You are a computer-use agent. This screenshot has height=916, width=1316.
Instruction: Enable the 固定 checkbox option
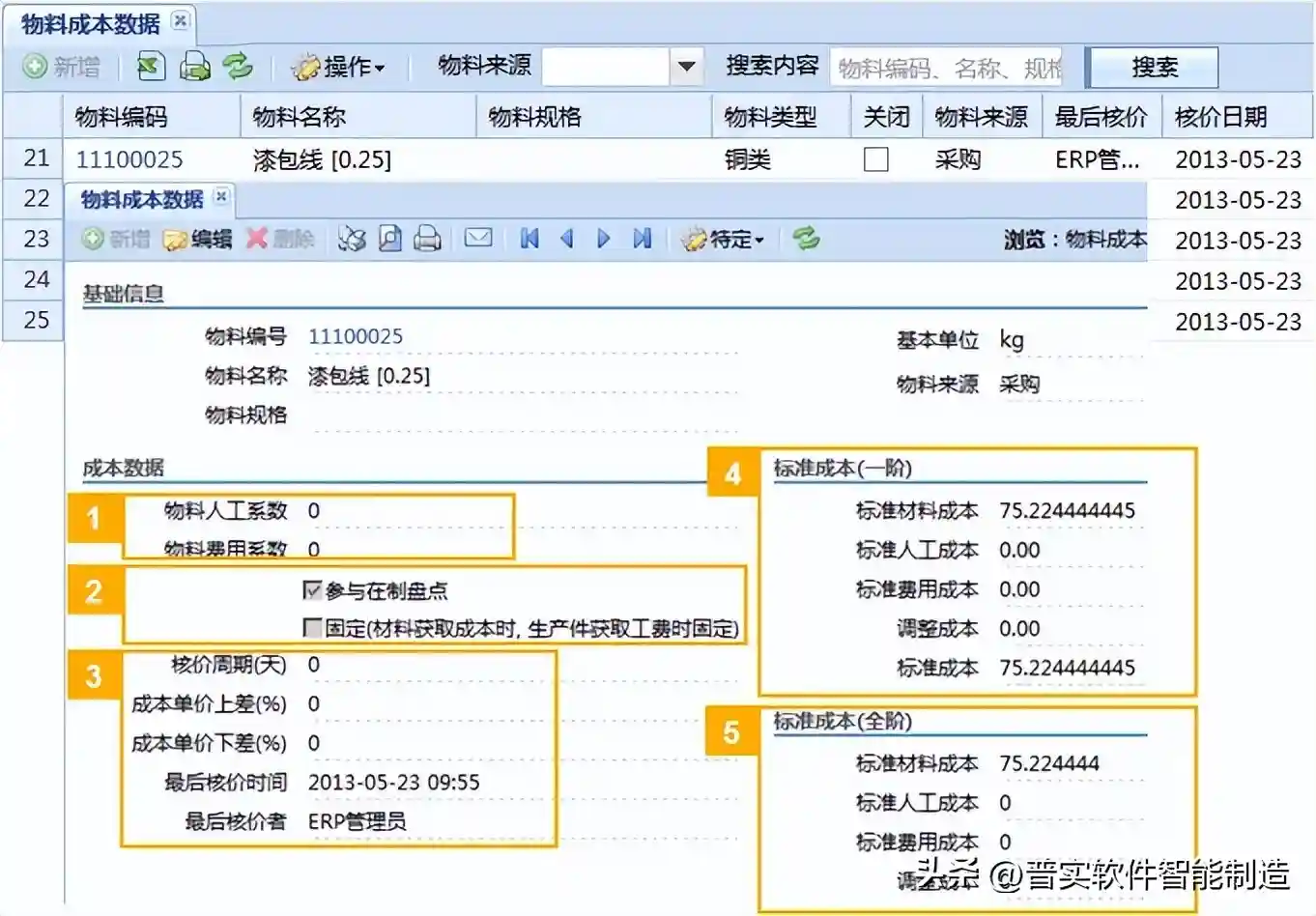click(312, 628)
